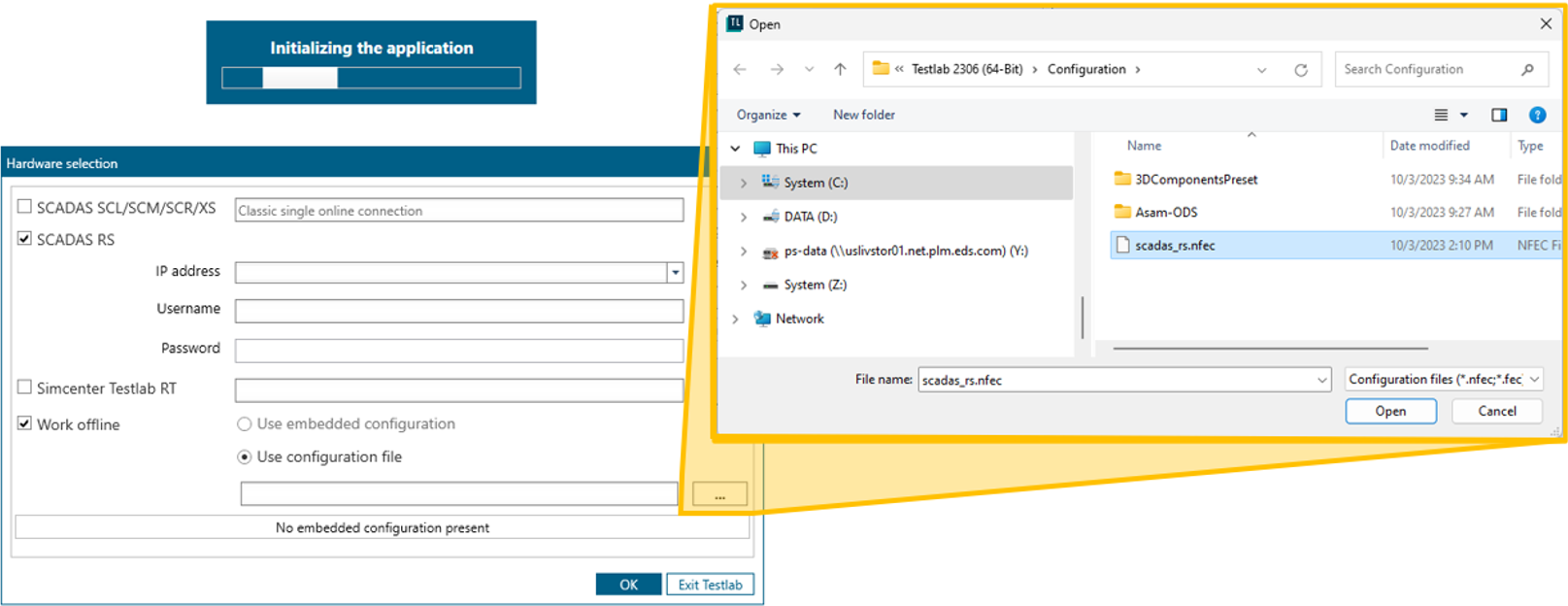Click the browse ellipsis button
The height and width of the screenshot is (606, 1568).
click(719, 494)
